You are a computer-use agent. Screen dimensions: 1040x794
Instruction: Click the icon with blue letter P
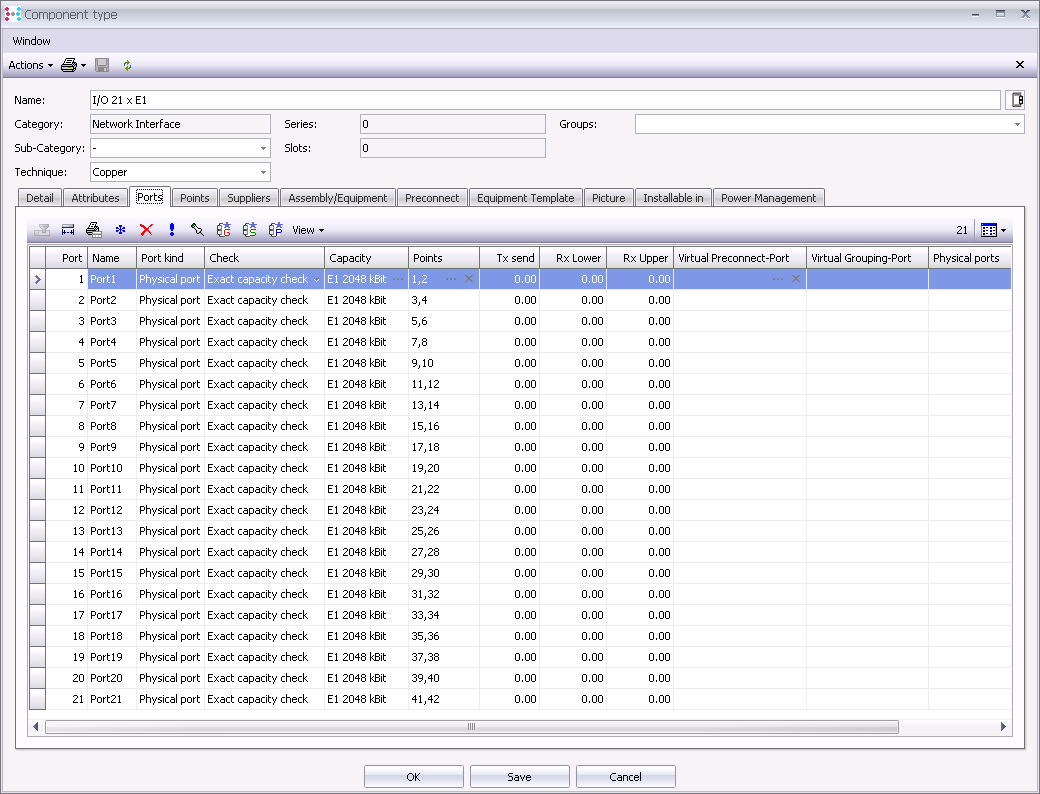coord(275,230)
